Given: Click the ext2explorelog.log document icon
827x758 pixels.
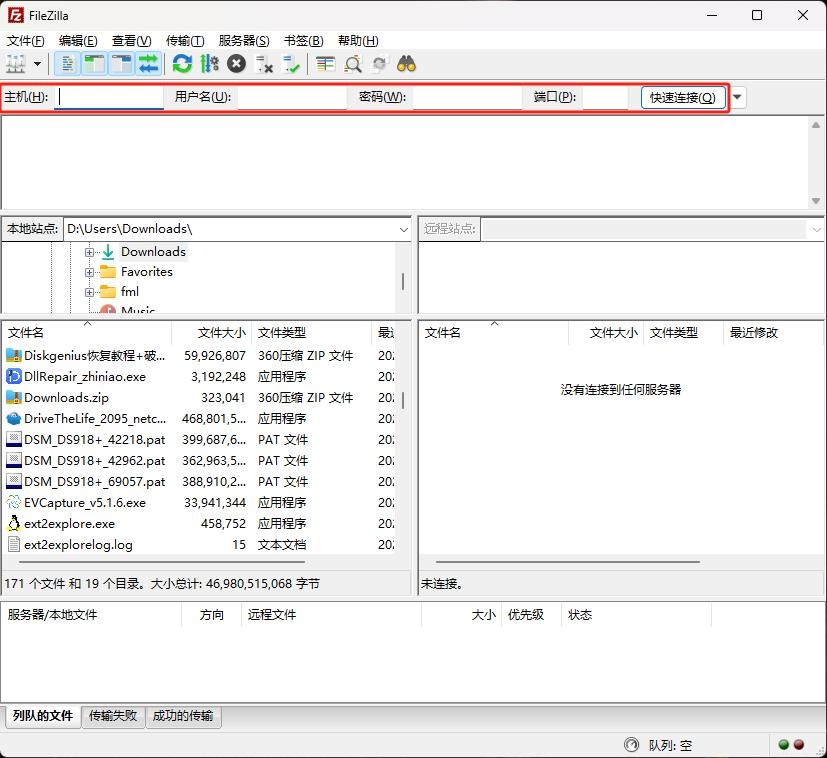Looking at the screenshot, I should tap(14, 545).
